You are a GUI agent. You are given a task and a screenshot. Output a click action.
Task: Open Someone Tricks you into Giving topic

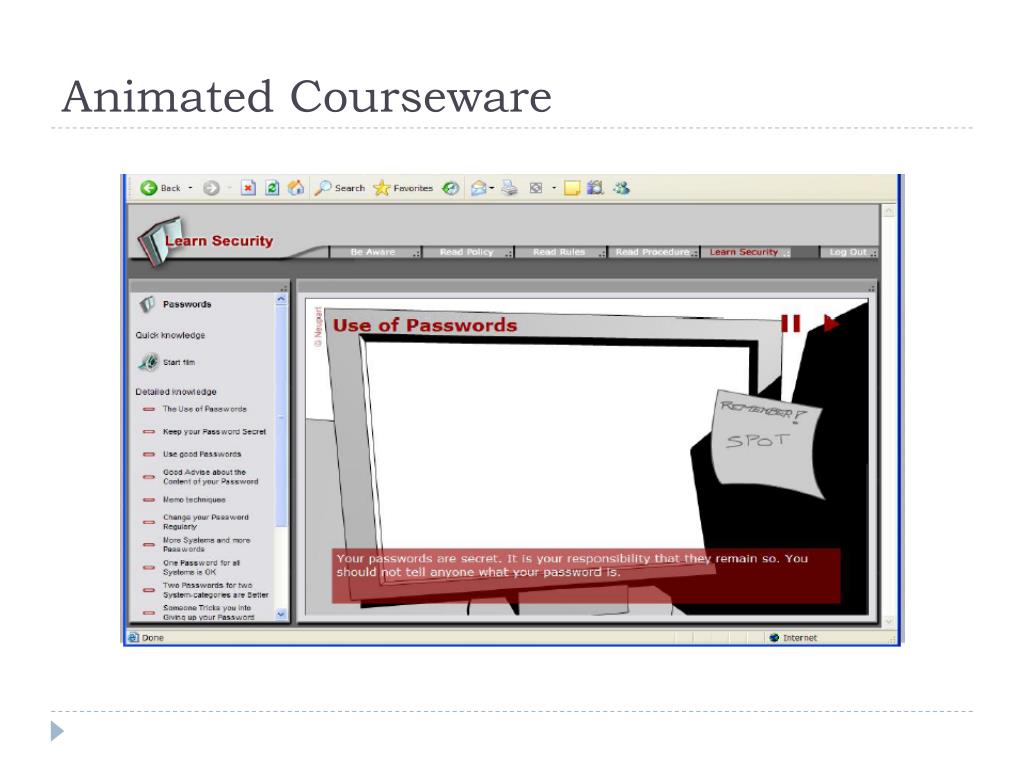point(208,613)
